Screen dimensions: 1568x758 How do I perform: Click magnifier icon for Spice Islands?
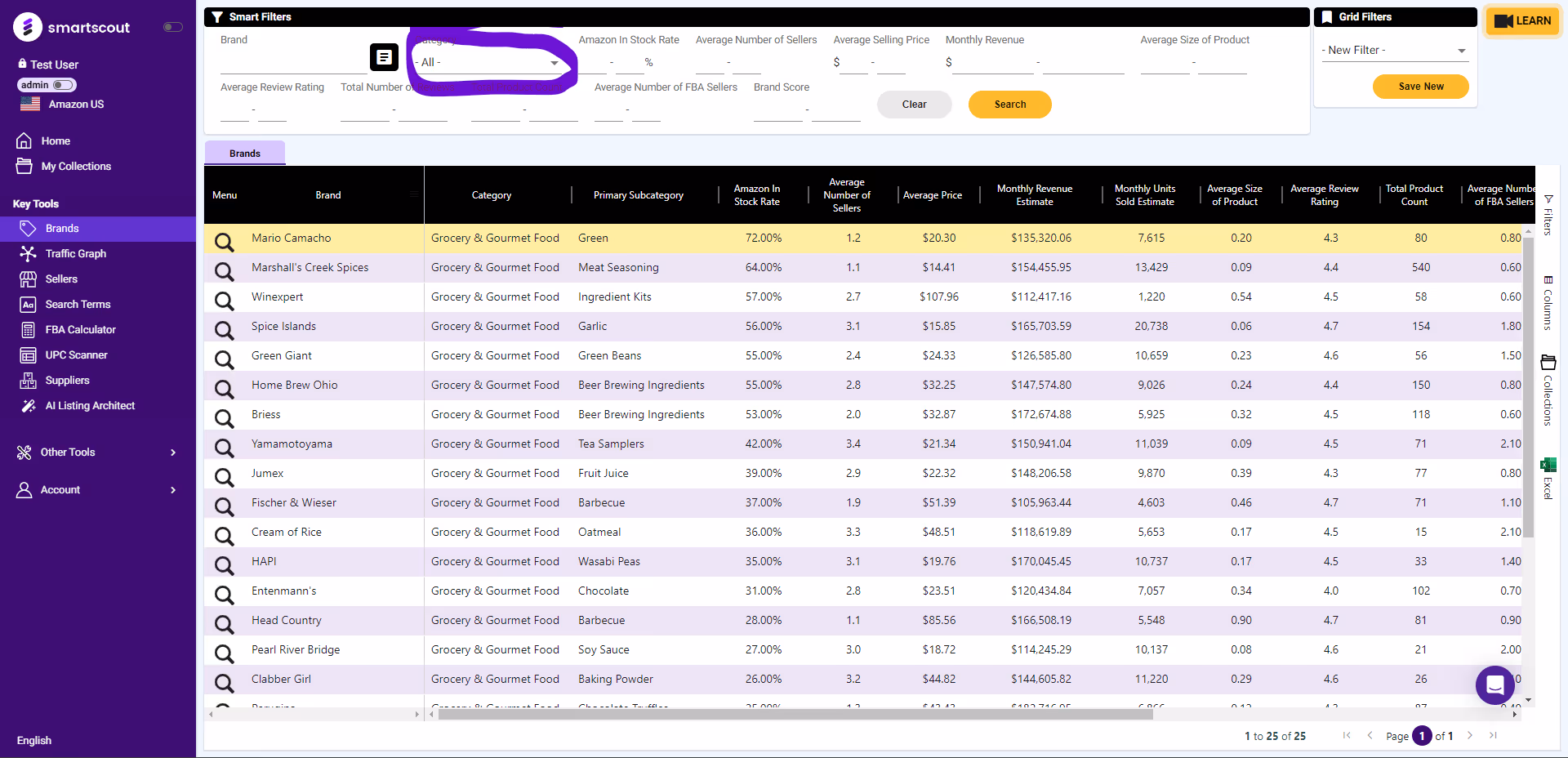(224, 329)
